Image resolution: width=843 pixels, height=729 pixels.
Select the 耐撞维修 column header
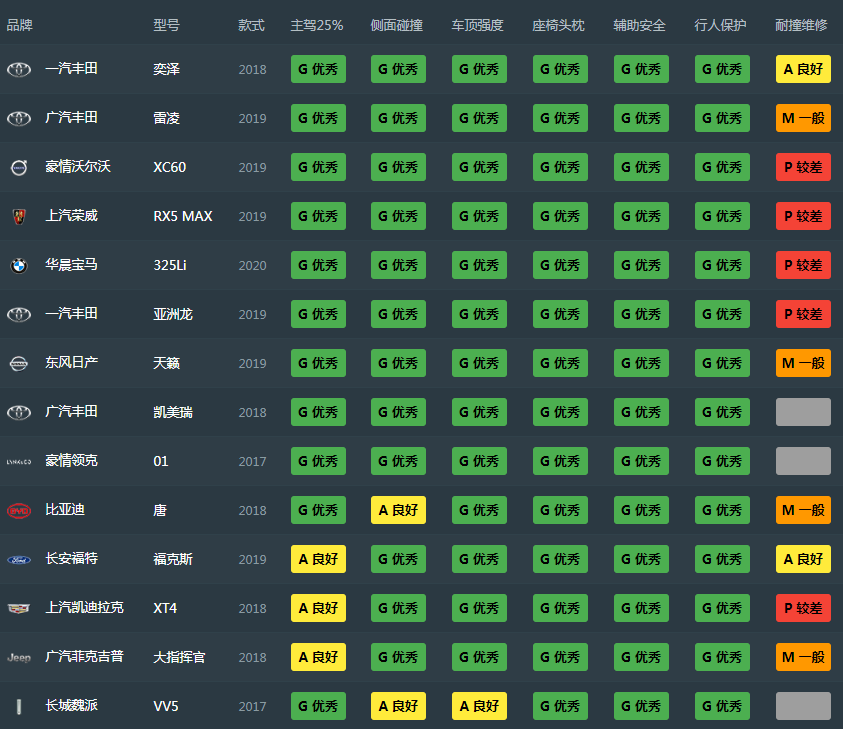[801, 25]
